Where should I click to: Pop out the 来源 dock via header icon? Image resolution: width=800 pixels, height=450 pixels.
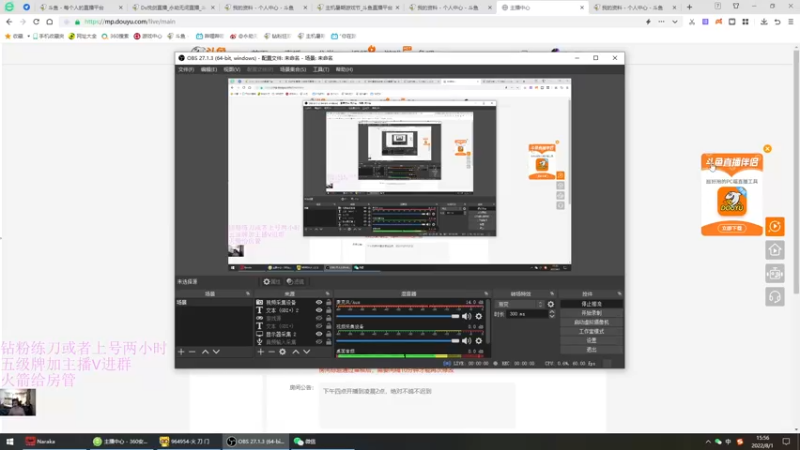pyautogui.click(x=328, y=294)
